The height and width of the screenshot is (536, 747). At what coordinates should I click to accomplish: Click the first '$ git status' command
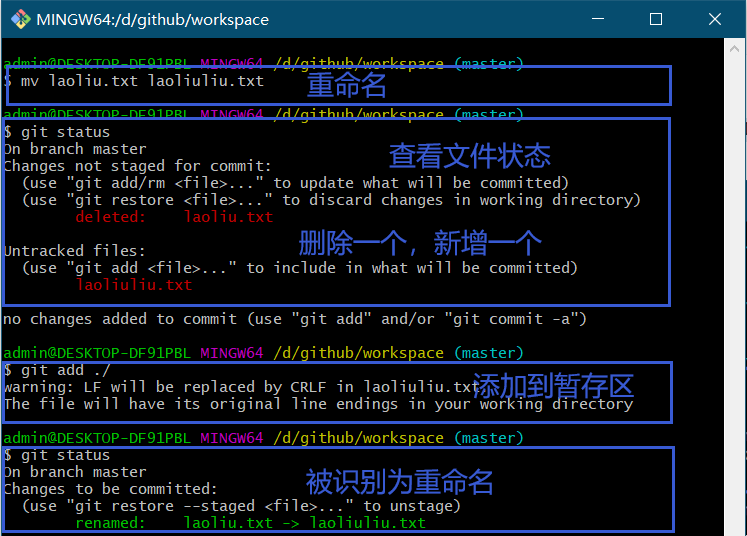(57, 132)
